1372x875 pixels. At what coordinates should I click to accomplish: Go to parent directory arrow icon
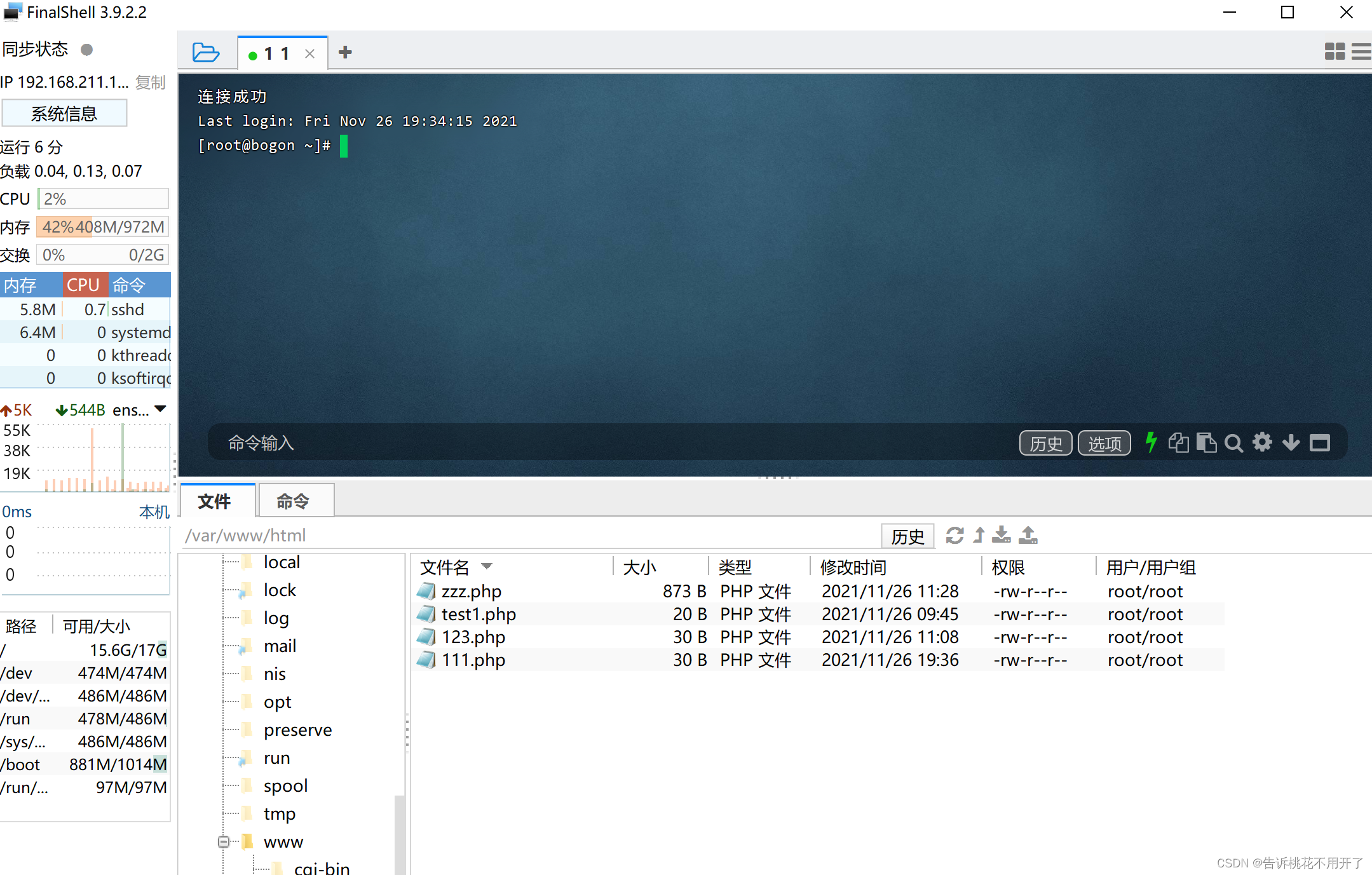[x=979, y=536]
